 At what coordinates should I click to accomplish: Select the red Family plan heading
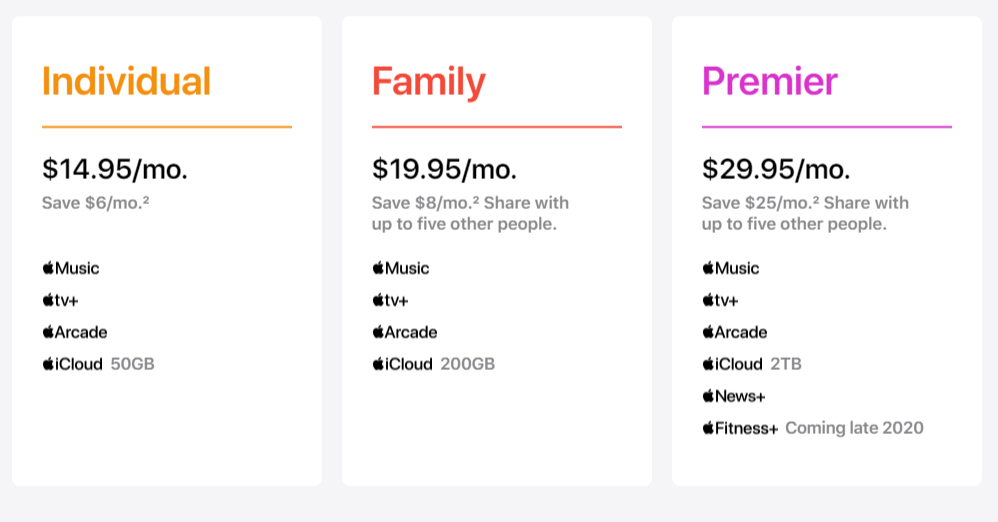428,81
